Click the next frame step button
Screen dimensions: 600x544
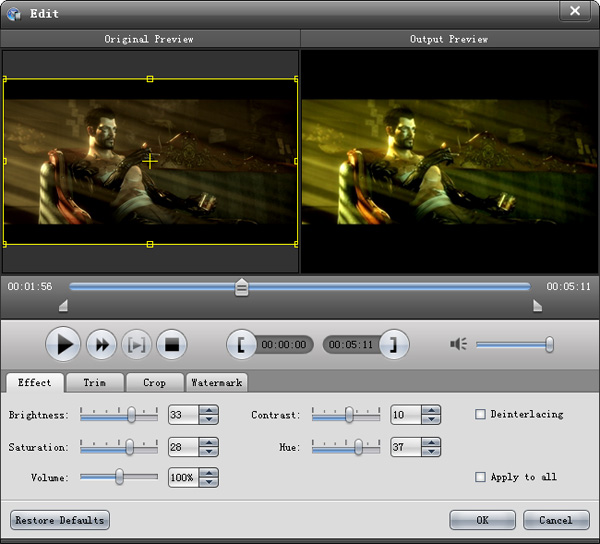(x=137, y=344)
